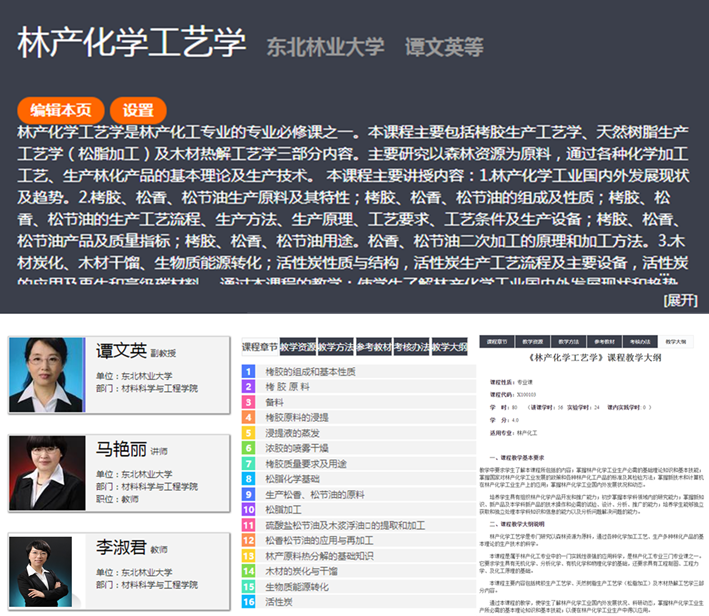This screenshot has height=616, width=709.
Task: Switch to the 考核办法 tab
Action: pyautogui.click(x=412, y=347)
